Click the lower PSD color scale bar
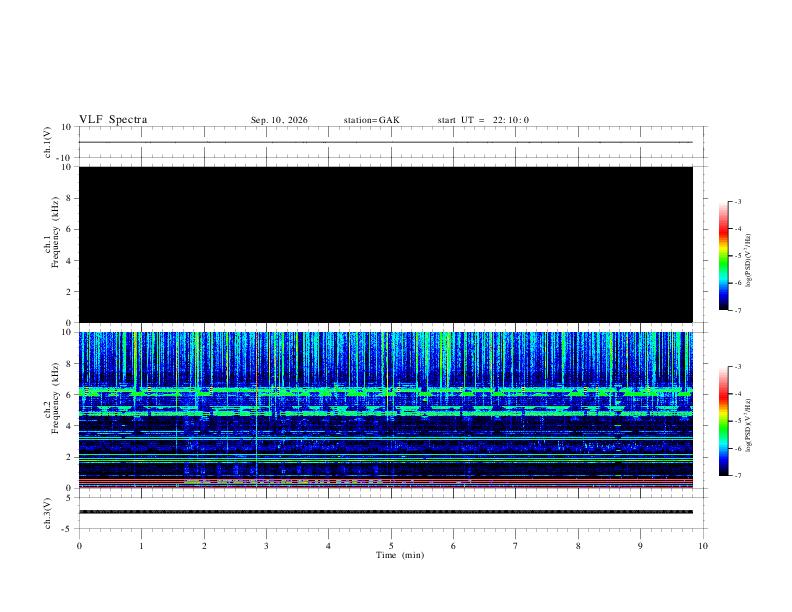The width and height of the screenshot is (792, 612). pos(723,421)
